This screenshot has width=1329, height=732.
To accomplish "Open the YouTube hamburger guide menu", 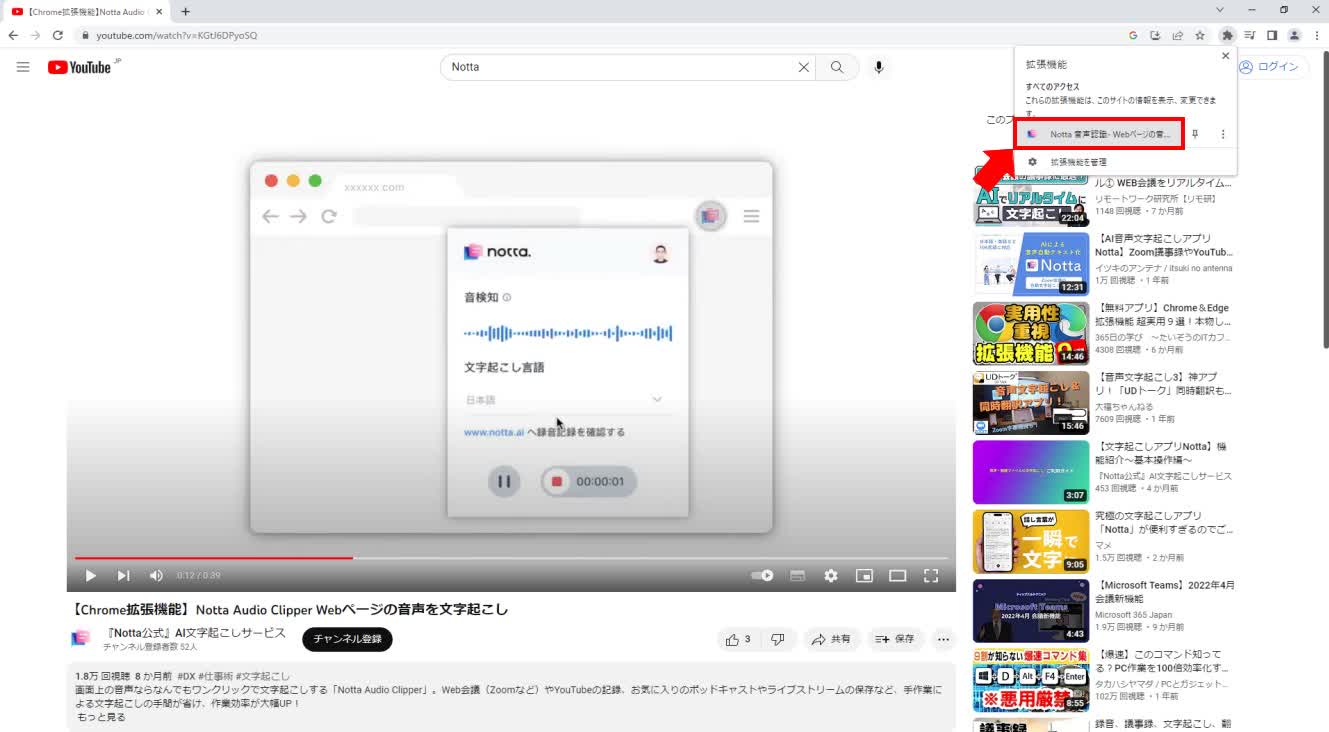I will coord(23,67).
